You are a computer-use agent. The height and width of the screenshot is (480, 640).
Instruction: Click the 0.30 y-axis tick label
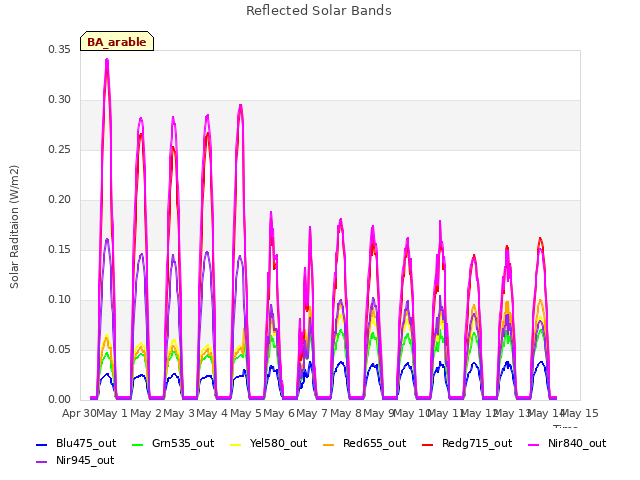(60, 100)
